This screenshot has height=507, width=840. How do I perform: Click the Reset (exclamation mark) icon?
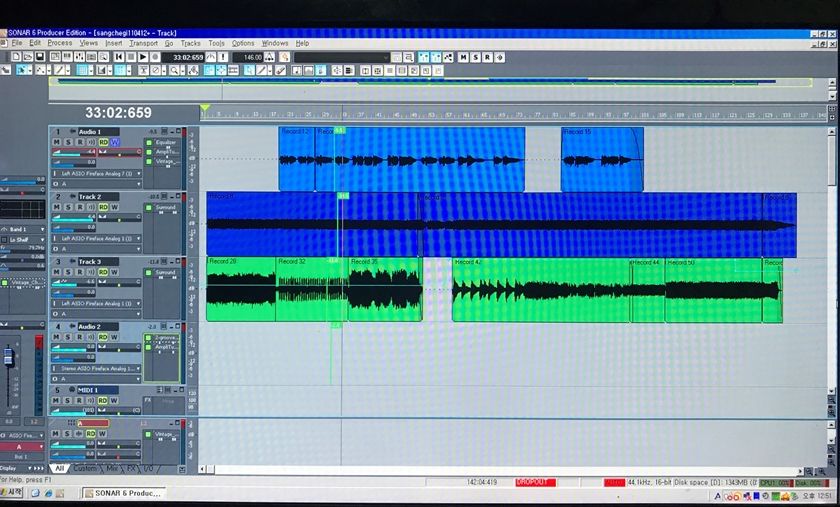click(223, 57)
